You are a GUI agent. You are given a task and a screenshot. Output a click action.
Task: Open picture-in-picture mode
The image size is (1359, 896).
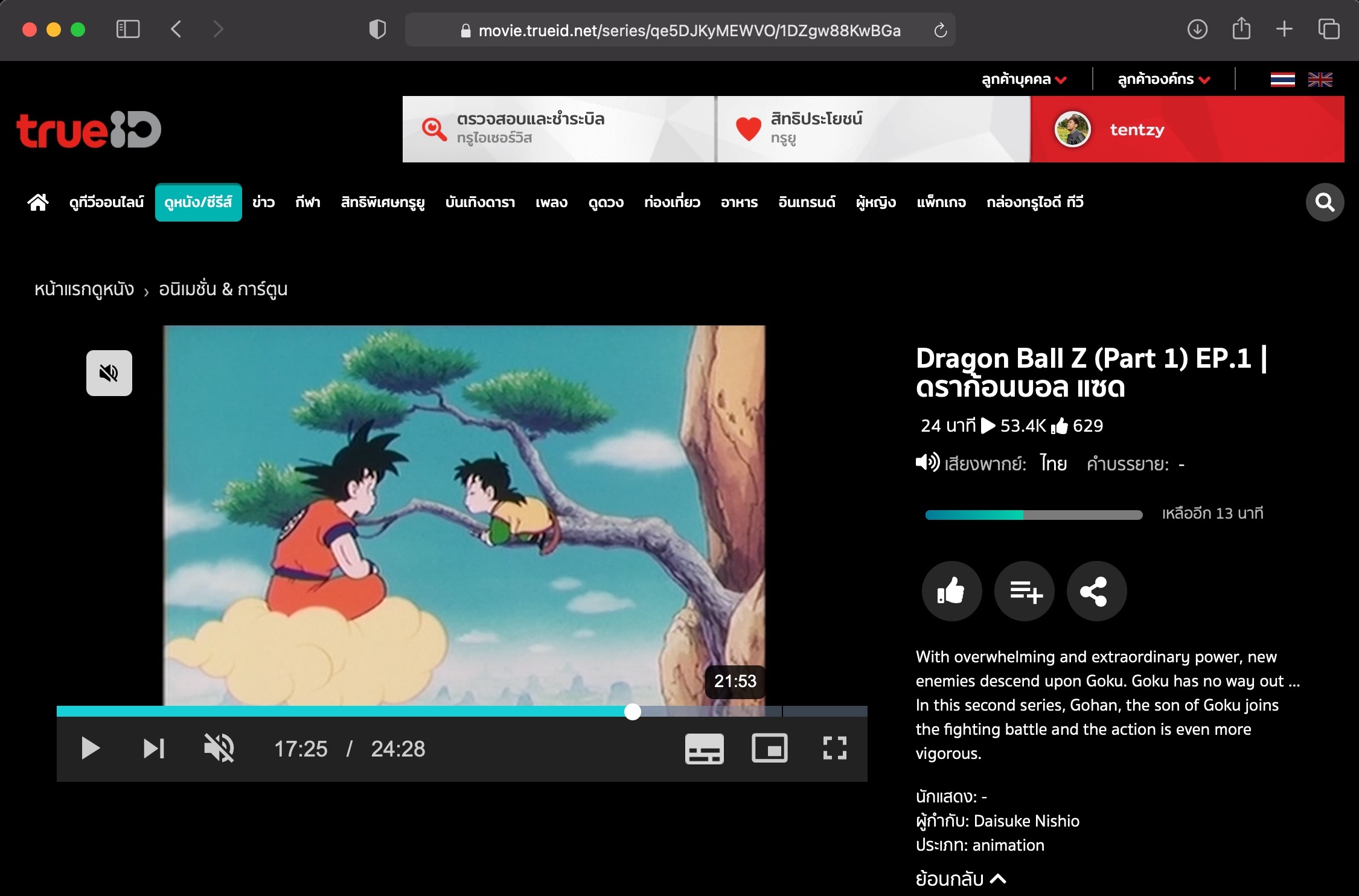[769, 749]
